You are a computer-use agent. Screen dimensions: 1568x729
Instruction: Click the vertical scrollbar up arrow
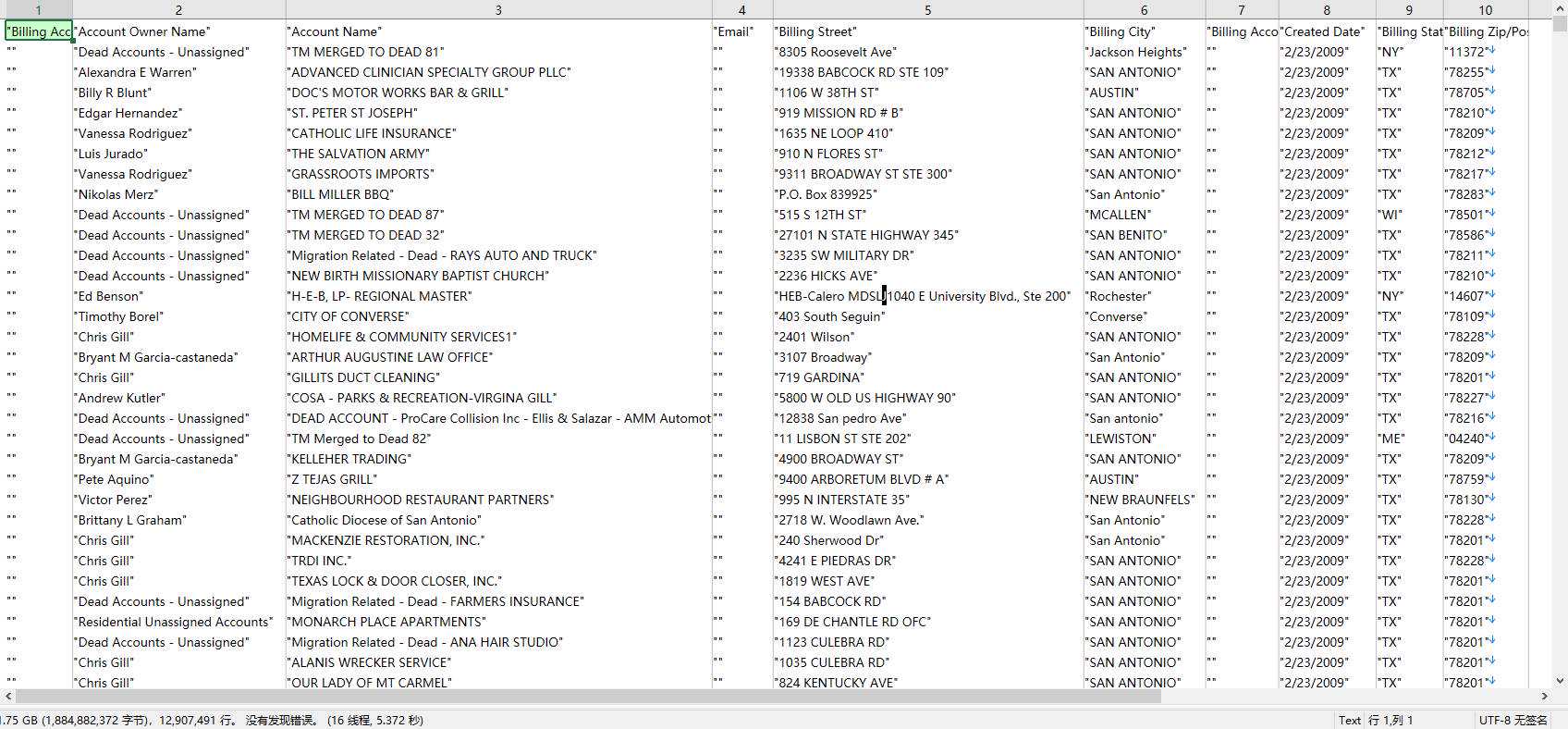[1560, 8]
